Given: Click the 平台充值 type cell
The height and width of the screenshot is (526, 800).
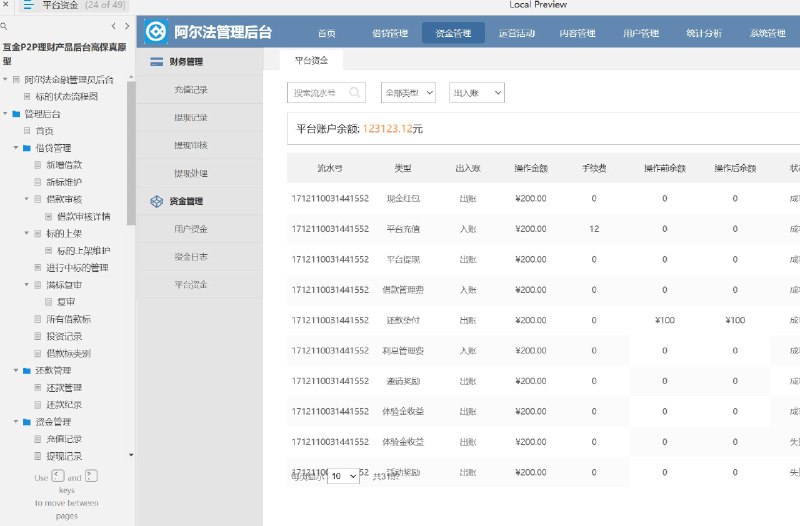Looking at the screenshot, I should tap(403, 229).
